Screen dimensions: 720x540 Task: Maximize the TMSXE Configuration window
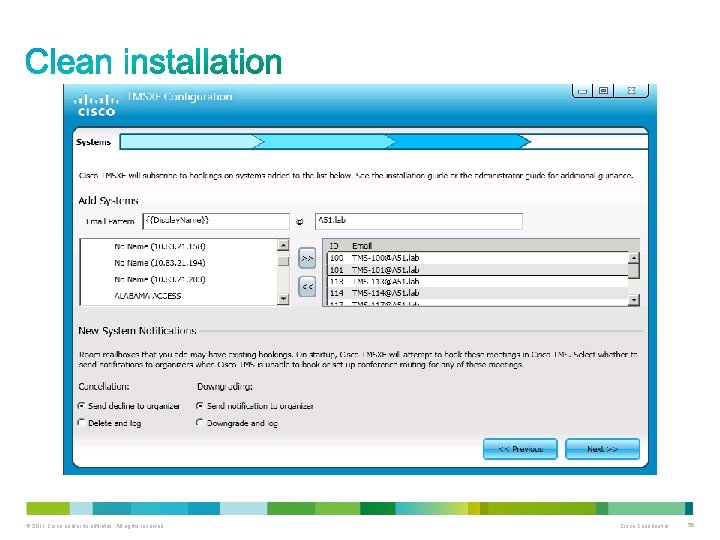click(603, 90)
